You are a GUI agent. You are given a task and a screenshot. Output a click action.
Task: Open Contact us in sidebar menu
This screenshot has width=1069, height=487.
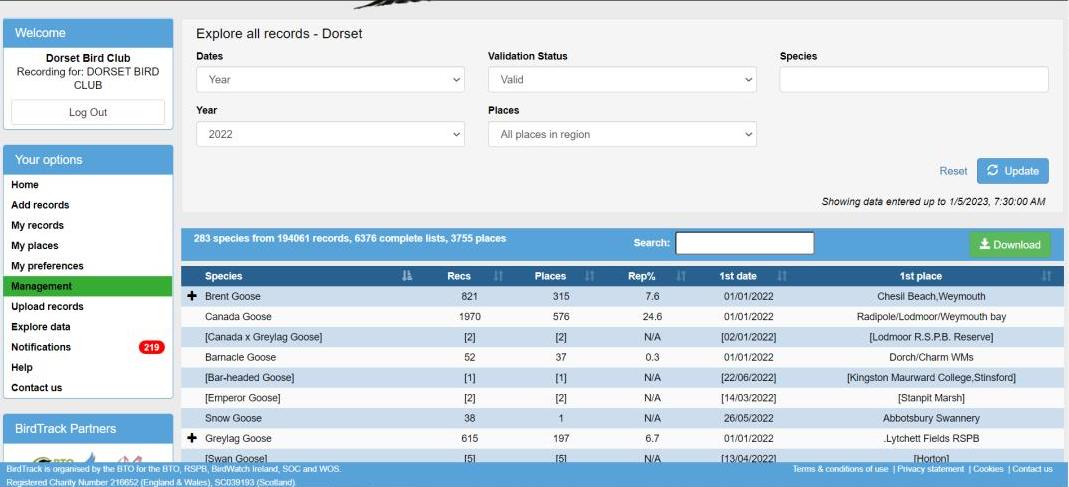click(37, 388)
